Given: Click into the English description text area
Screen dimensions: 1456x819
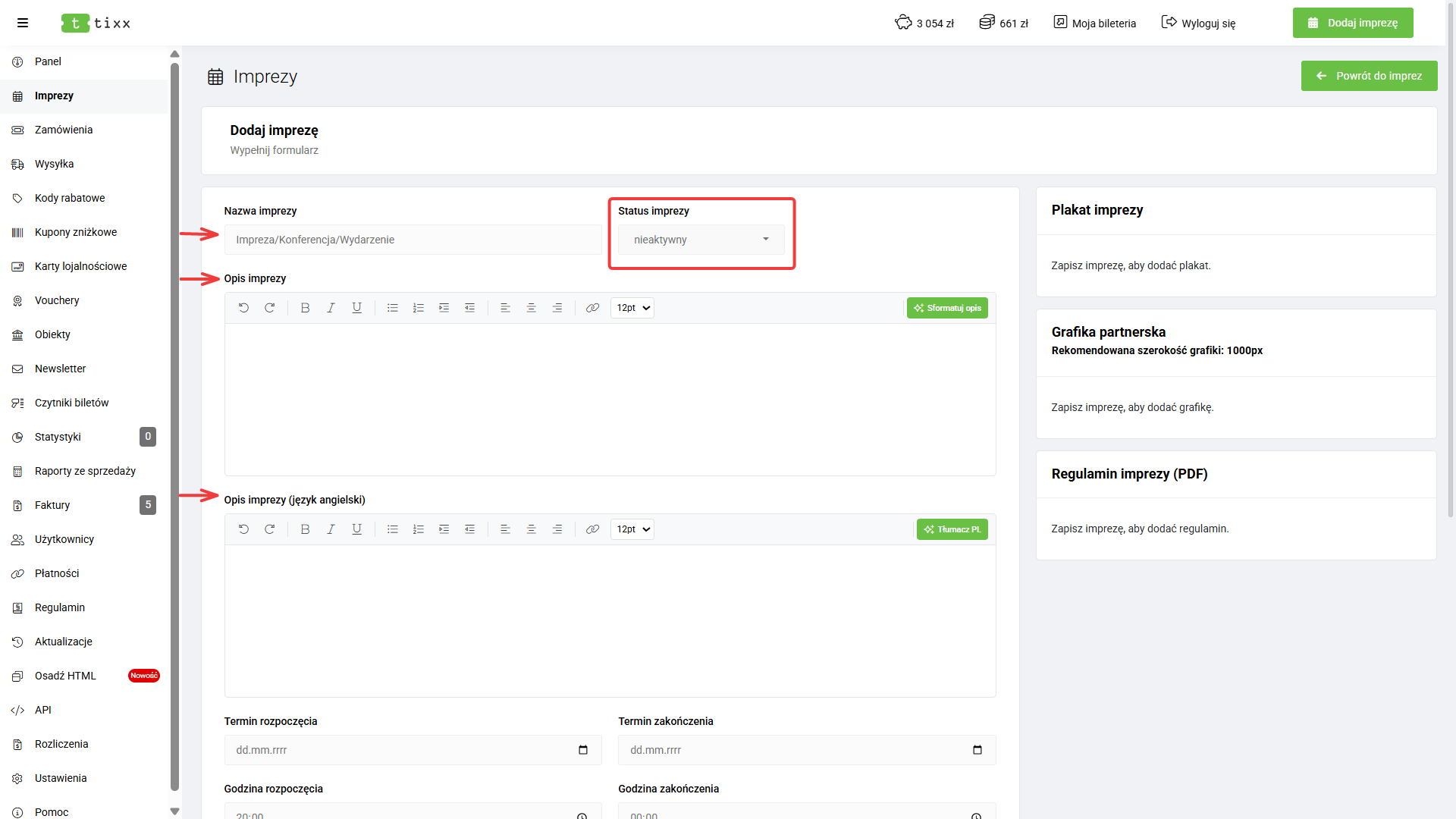Looking at the screenshot, I should pos(610,621).
